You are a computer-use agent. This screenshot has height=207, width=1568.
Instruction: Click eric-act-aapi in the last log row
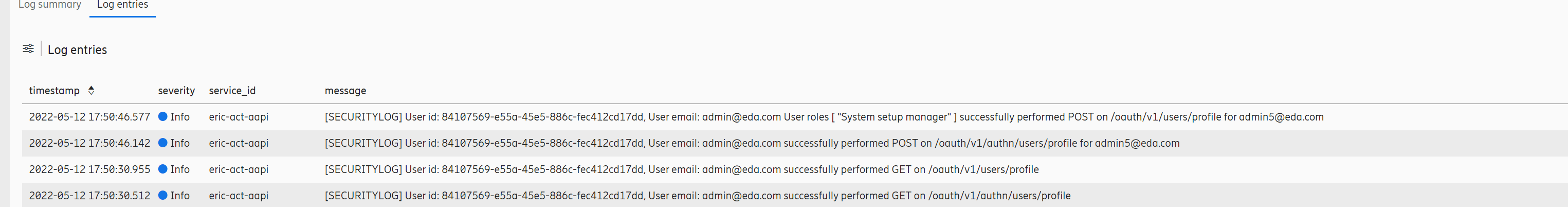tap(239, 195)
